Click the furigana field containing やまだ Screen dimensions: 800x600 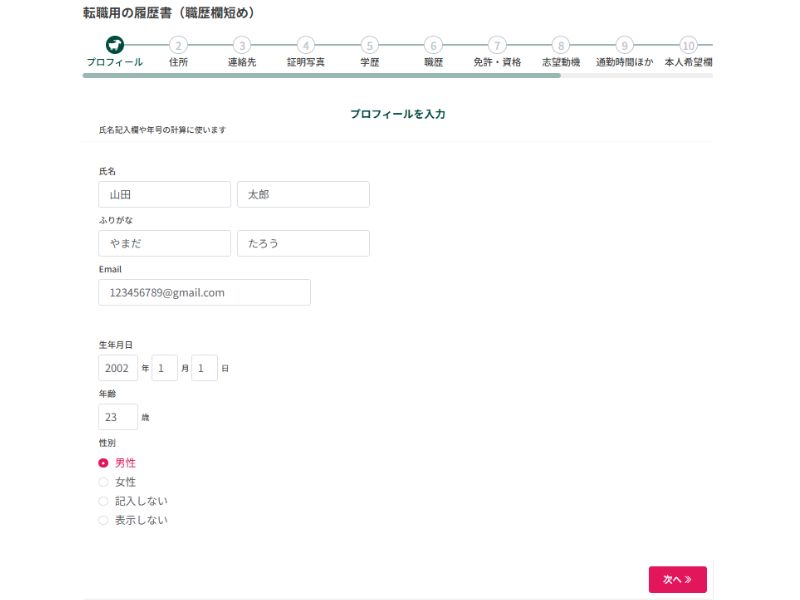click(164, 243)
